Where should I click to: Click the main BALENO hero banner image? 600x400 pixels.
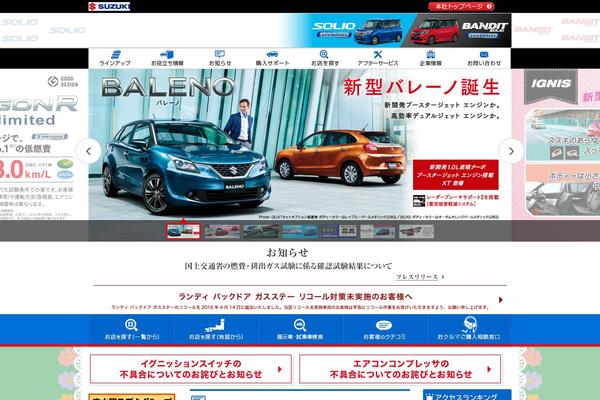(x=300, y=145)
